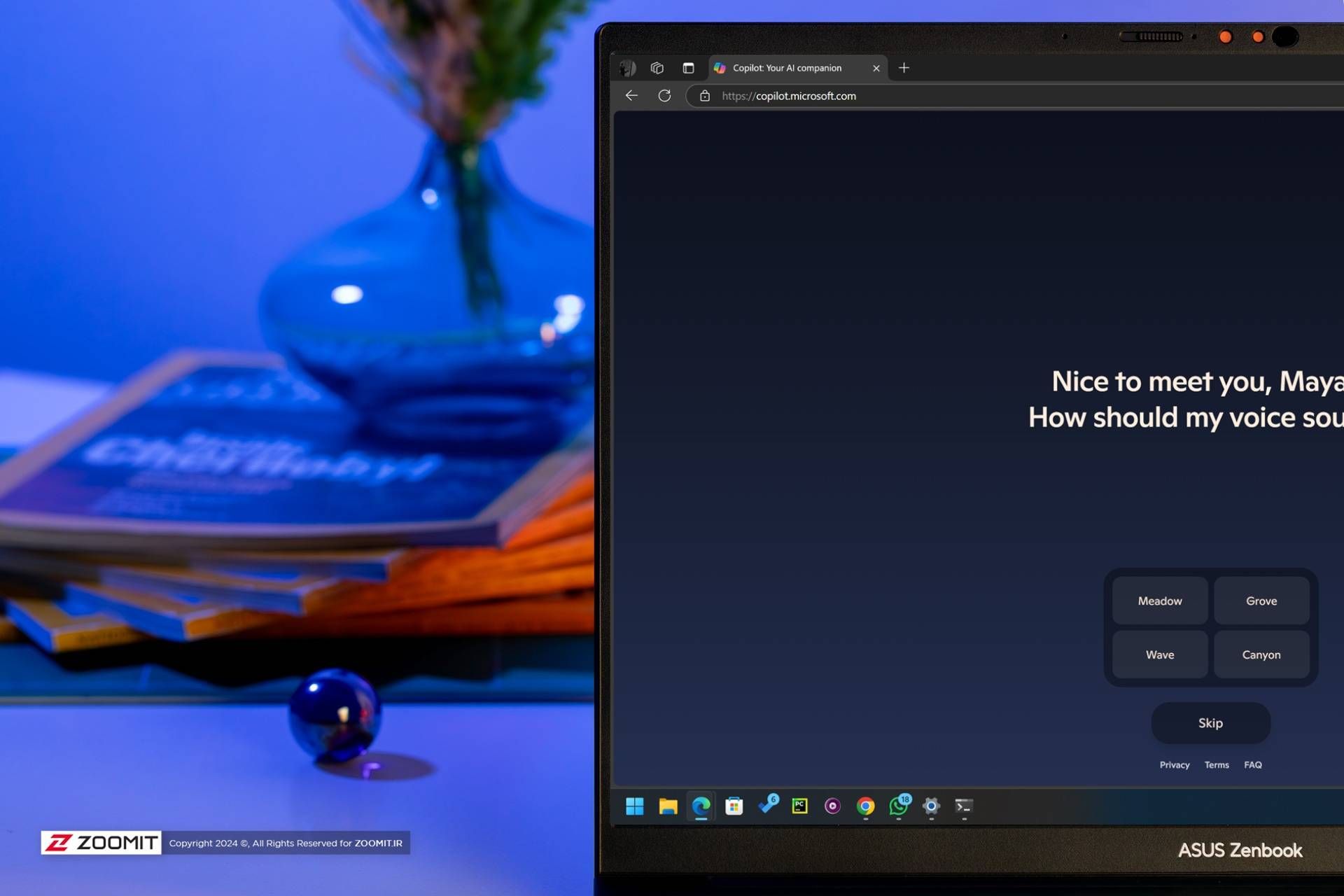
Task: Open FAQ link
Action: click(1253, 764)
